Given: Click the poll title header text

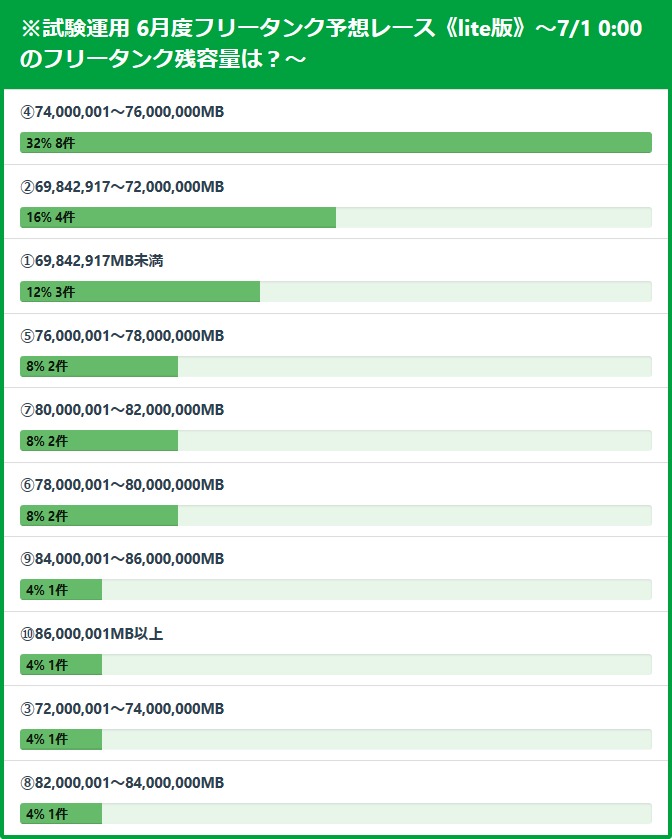Looking at the screenshot, I should 330,43.
